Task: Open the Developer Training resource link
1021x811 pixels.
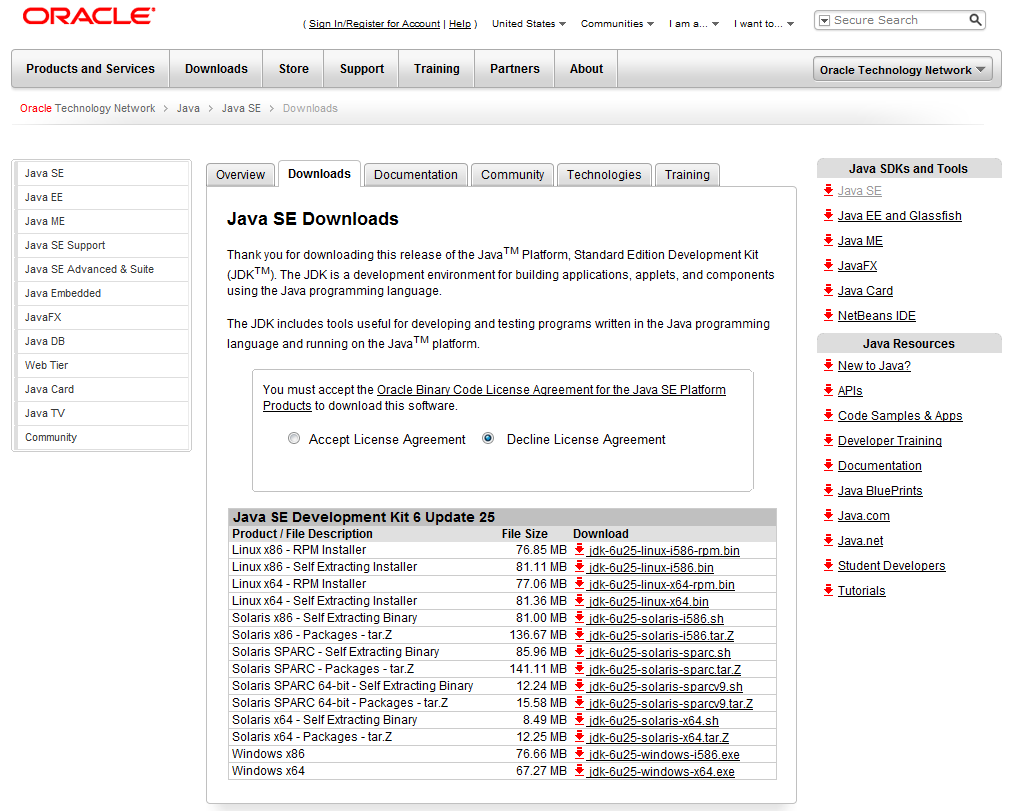Action: coord(889,440)
